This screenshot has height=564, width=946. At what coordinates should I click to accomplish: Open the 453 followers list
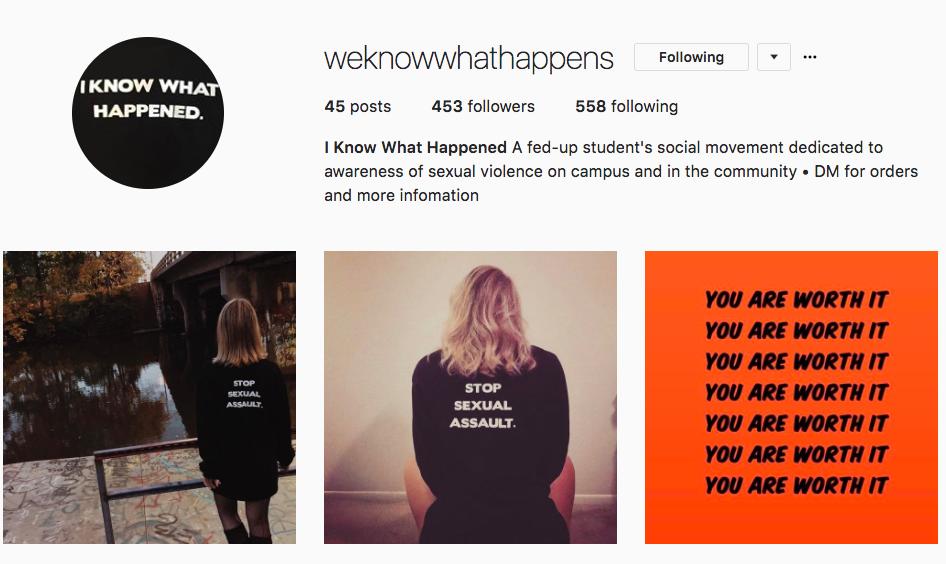483,106
